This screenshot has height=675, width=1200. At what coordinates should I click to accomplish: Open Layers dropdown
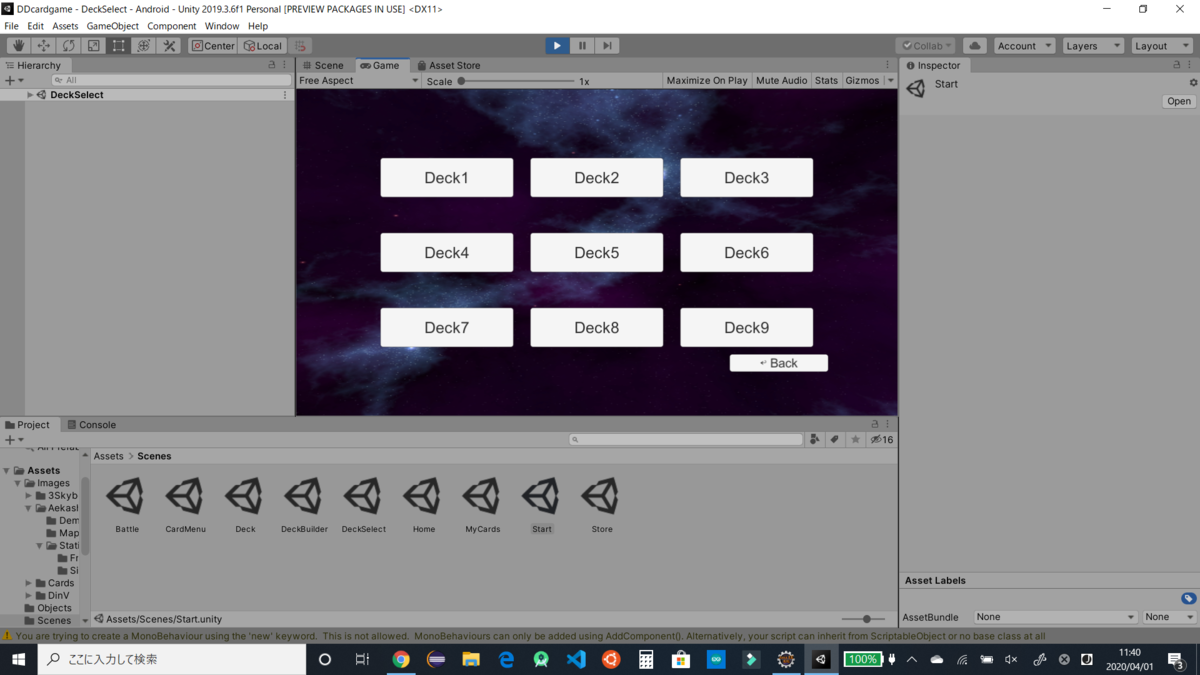point(1092,46)
